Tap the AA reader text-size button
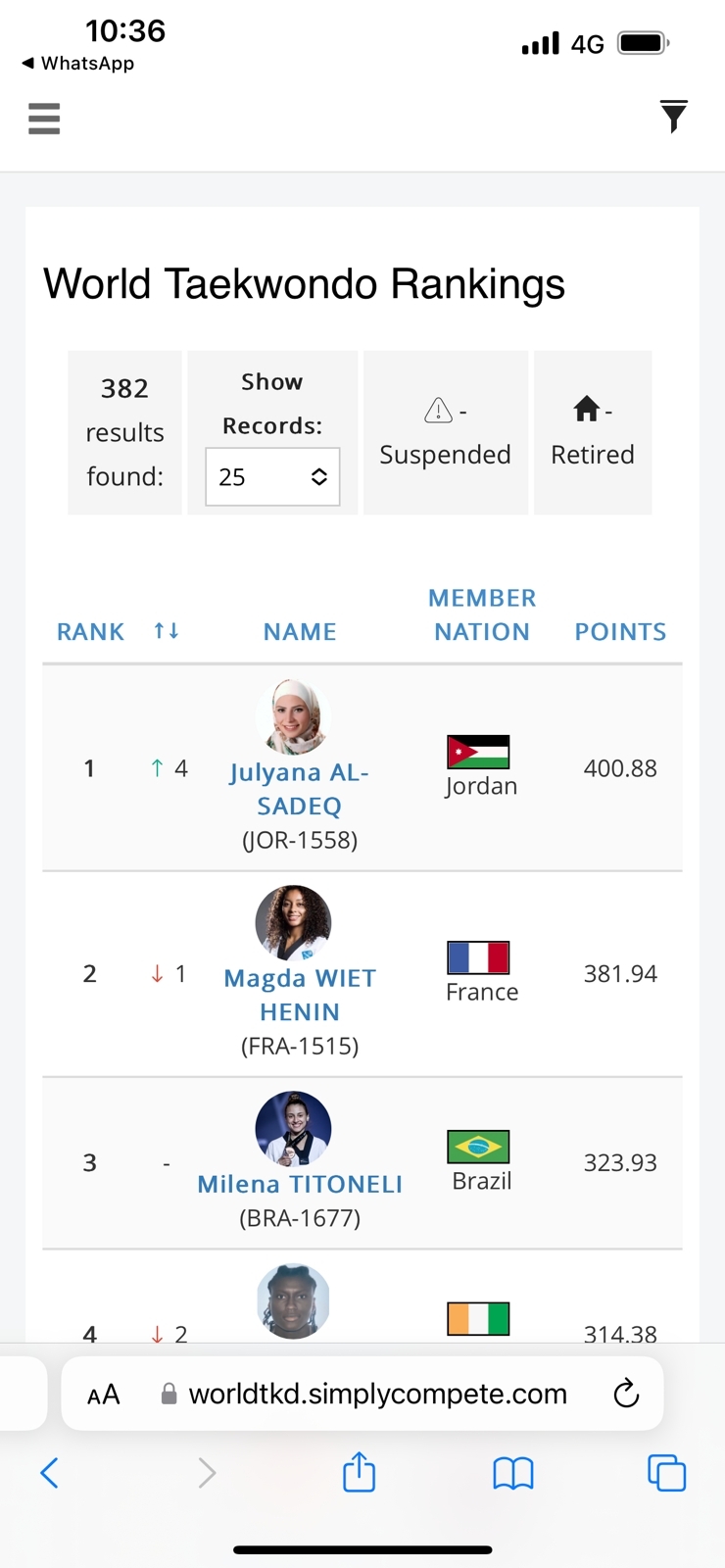Viewport: 725px width, 1568px height. (x=104, y=1395)
